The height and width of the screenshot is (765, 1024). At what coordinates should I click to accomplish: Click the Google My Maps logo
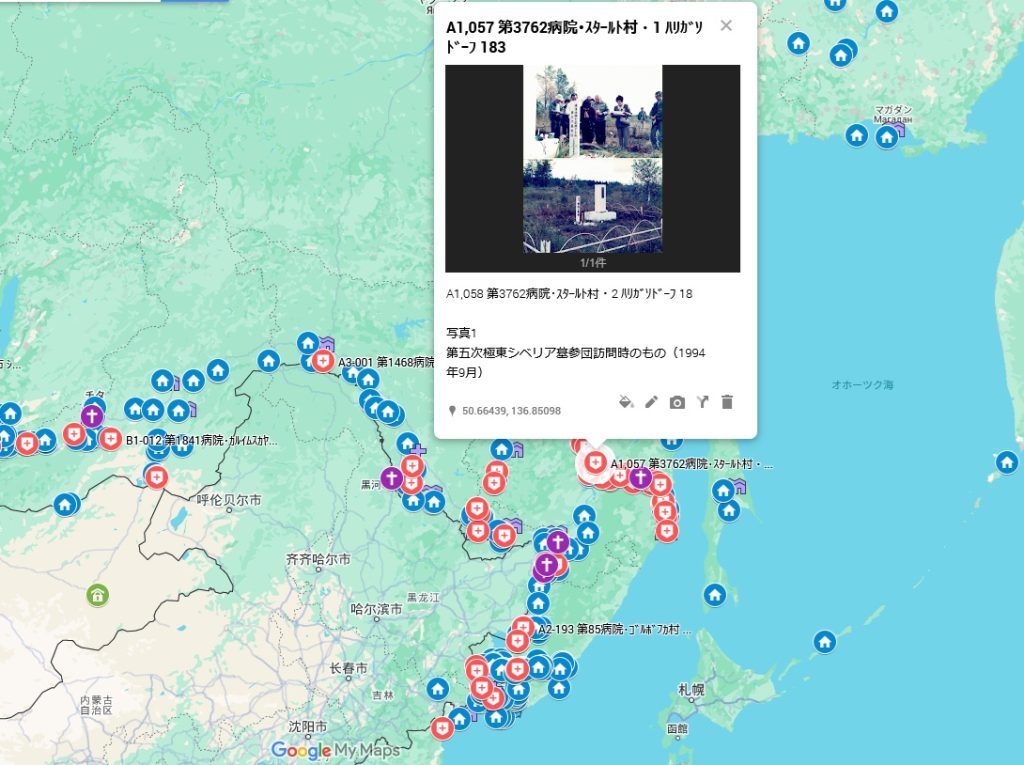(x=335, y=750)
